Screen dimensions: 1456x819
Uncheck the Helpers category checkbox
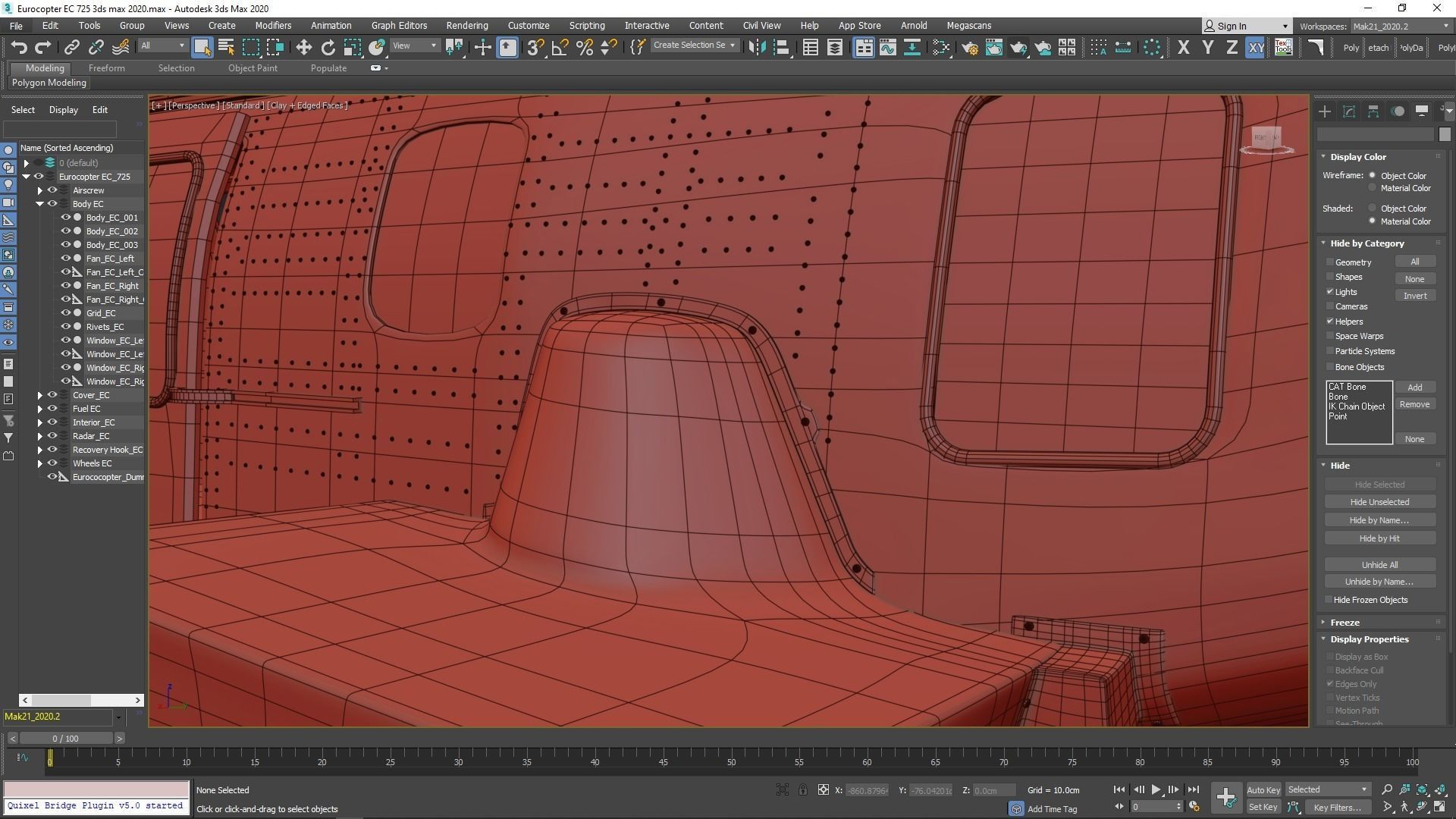(x=1330, y=322)
